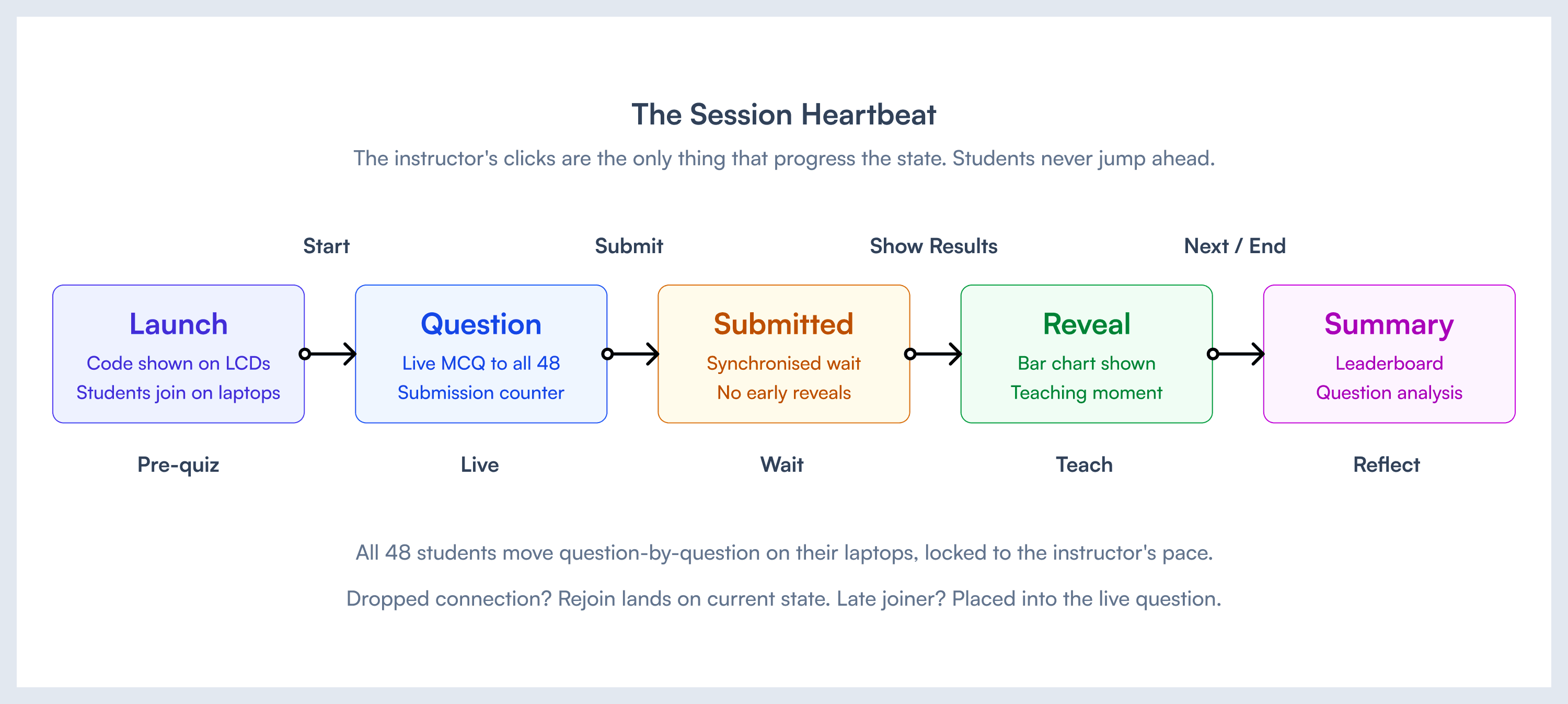Click the Show Results label
The height and width of the screenshot is (704, 1568).
[x=933, y=246]
